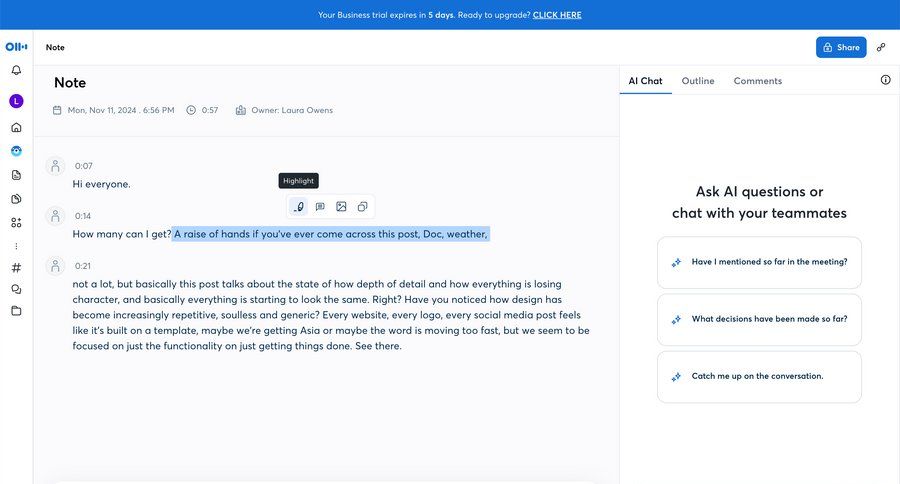Screen dimensions: 900x484
Task: Click the Highlight pen icon
Action: (x=298, y=207)
